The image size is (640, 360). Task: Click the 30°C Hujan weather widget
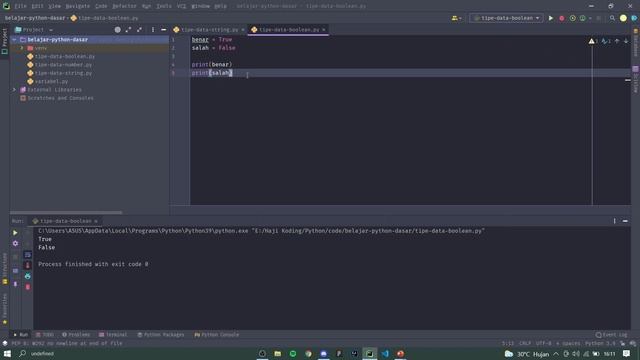(x=527, y=354)
